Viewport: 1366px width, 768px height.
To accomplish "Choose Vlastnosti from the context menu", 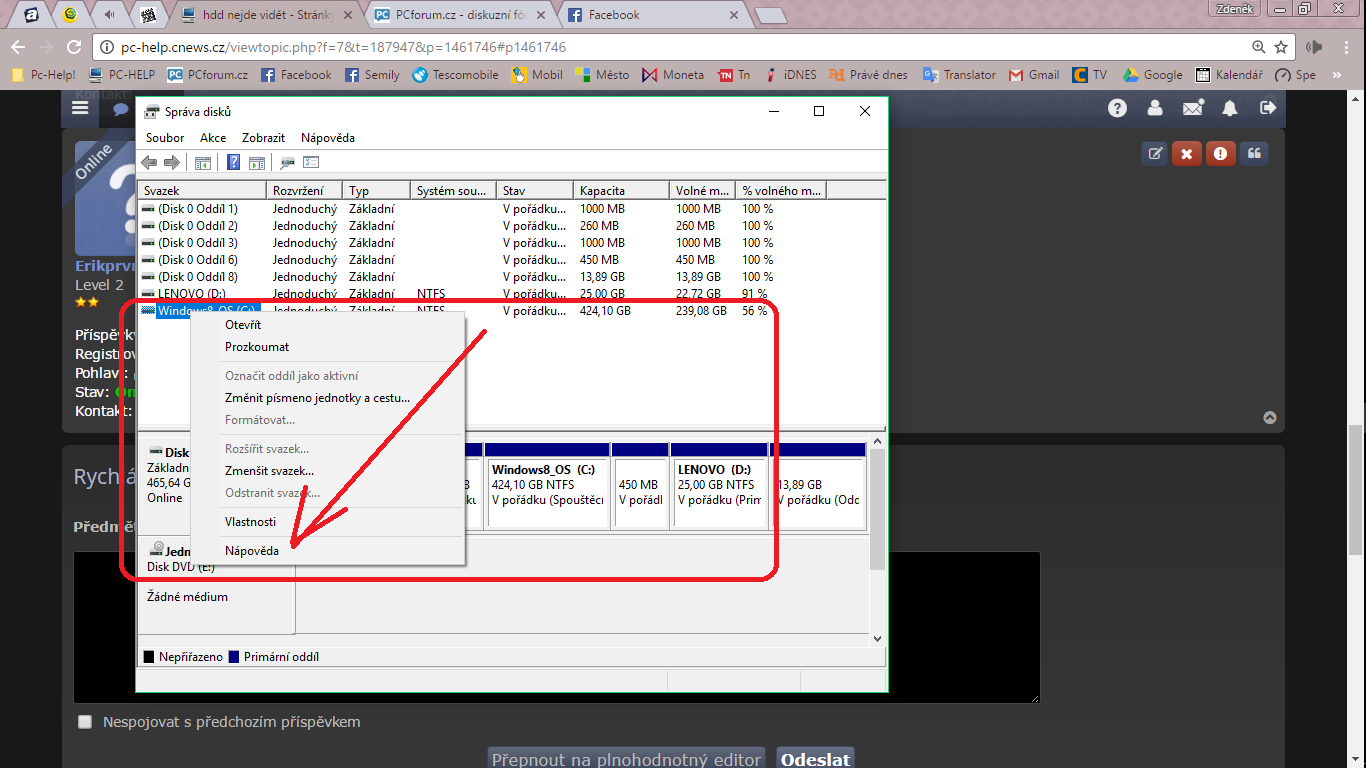I will 327,522.
